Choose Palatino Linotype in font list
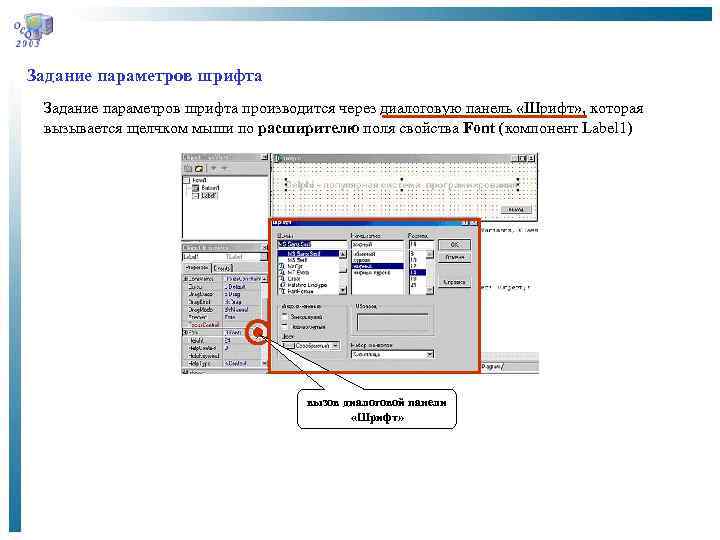720x540 pixels. [307, 285]
